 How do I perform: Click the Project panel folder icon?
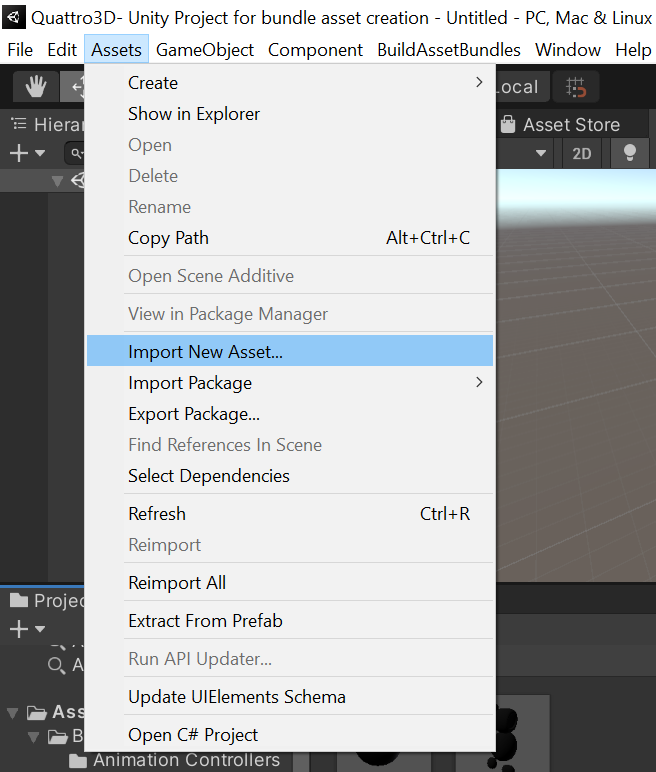(x=18, y=600)
